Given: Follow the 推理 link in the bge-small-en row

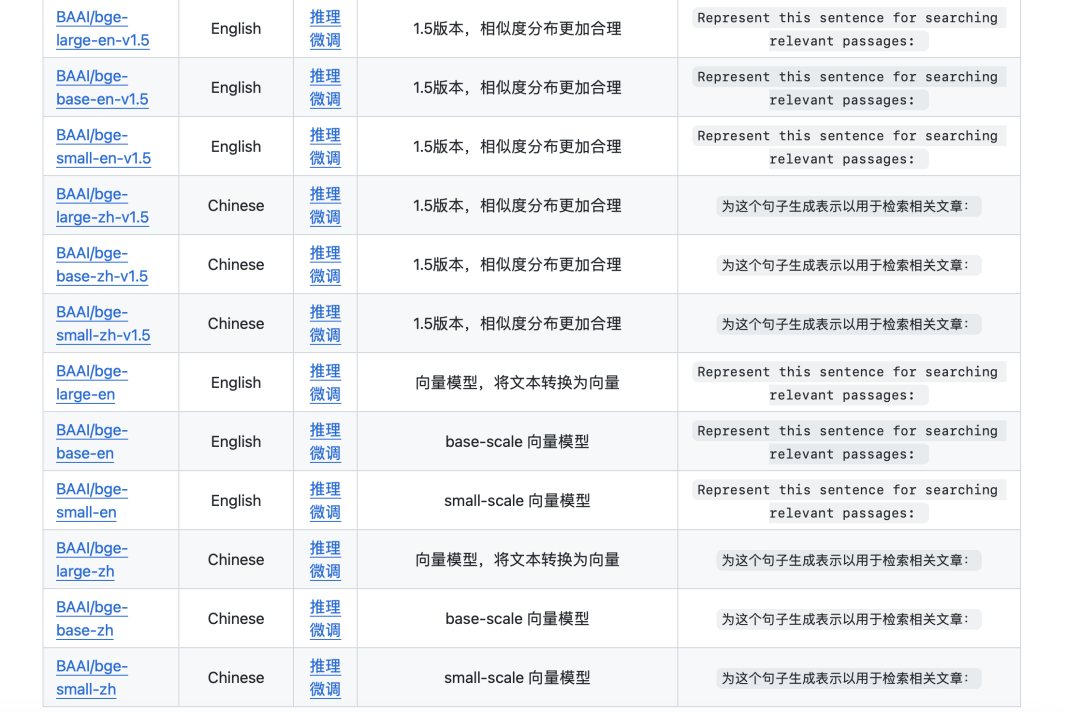Looking at the screenshot, I should [325, 489].
